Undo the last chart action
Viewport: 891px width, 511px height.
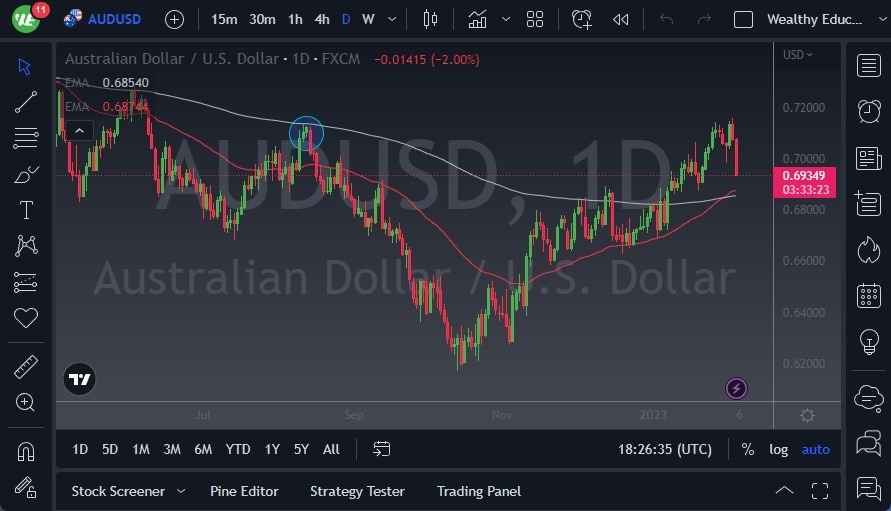pyautogui.click(x=667, y=19)
